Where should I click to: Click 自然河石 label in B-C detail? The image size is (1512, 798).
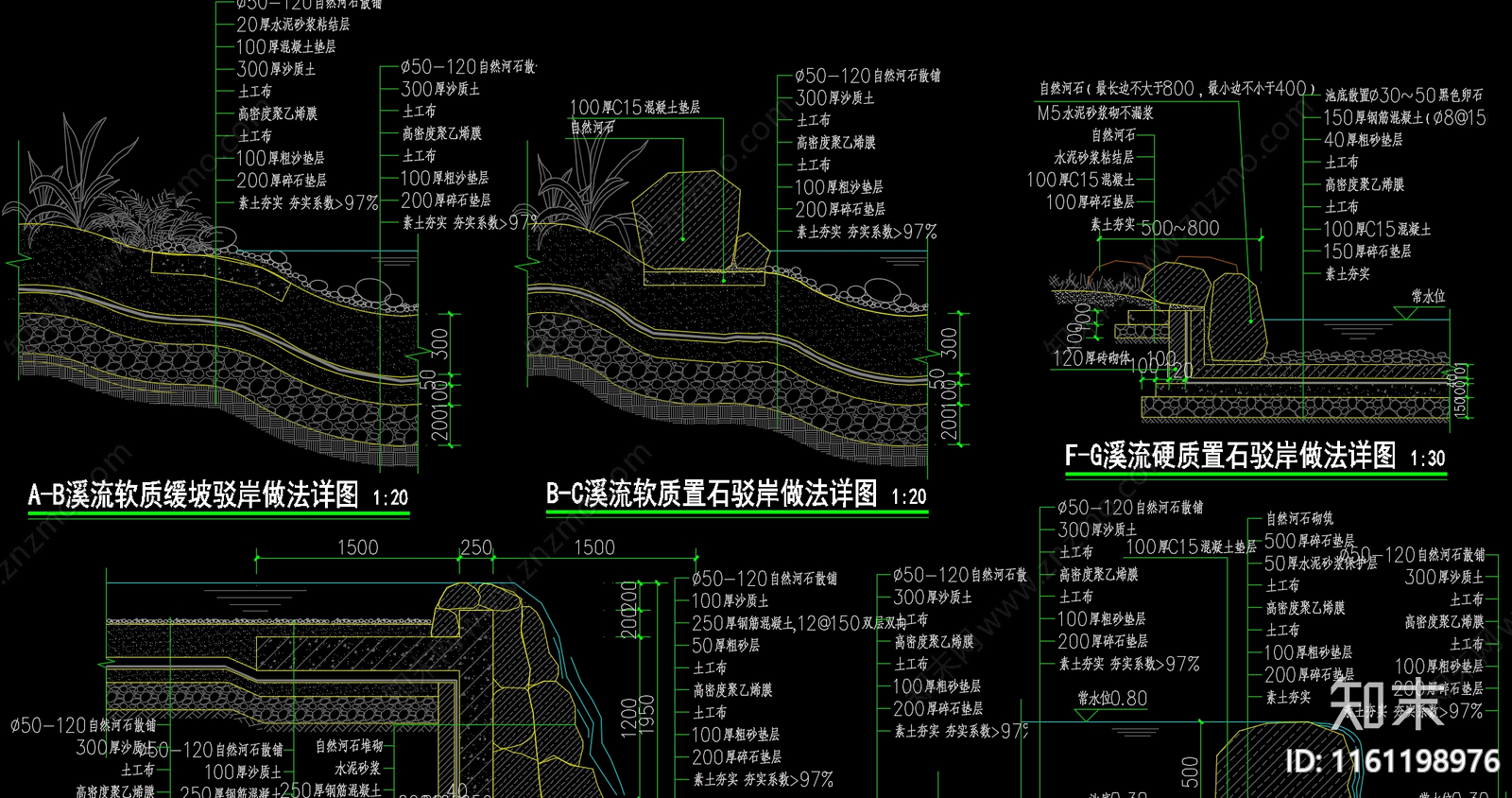pyautogui.click(x=593, y=127)
